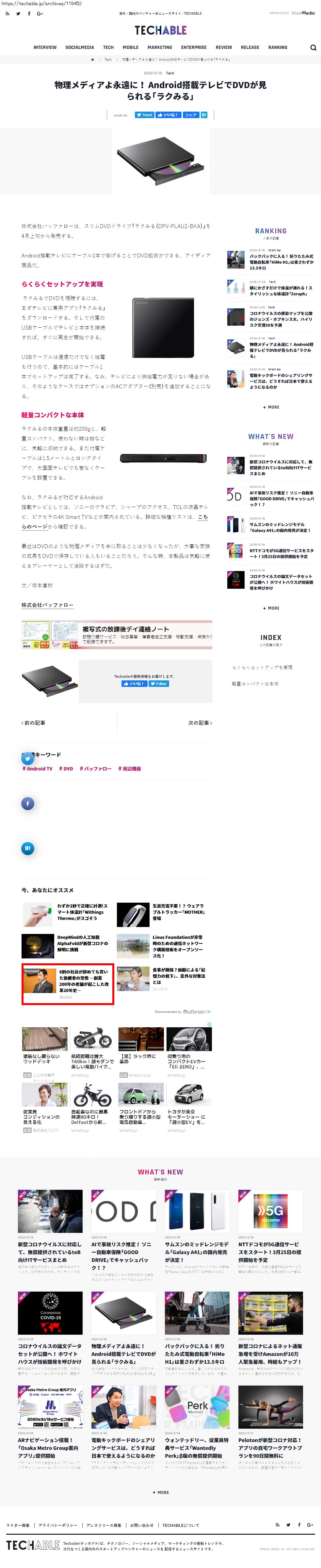This screenshot has height=1568, width=321.
Task: Go to the next article link 次の記事
Action: pos(201,722)
